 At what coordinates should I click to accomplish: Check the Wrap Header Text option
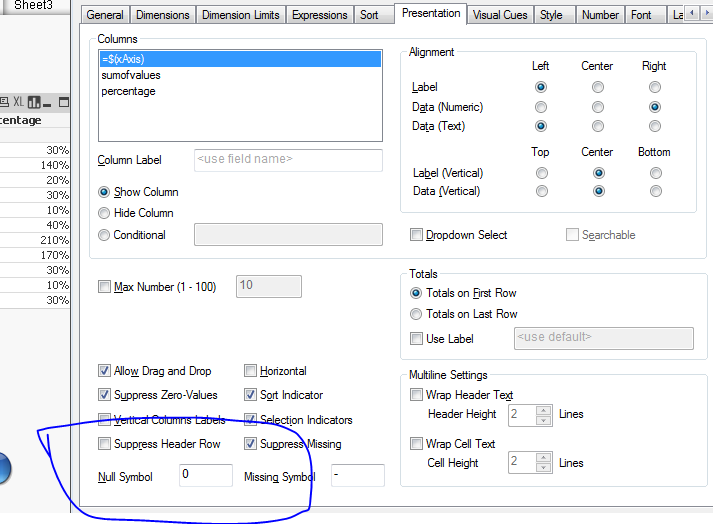pyautogui.click(x=417, y=395)
